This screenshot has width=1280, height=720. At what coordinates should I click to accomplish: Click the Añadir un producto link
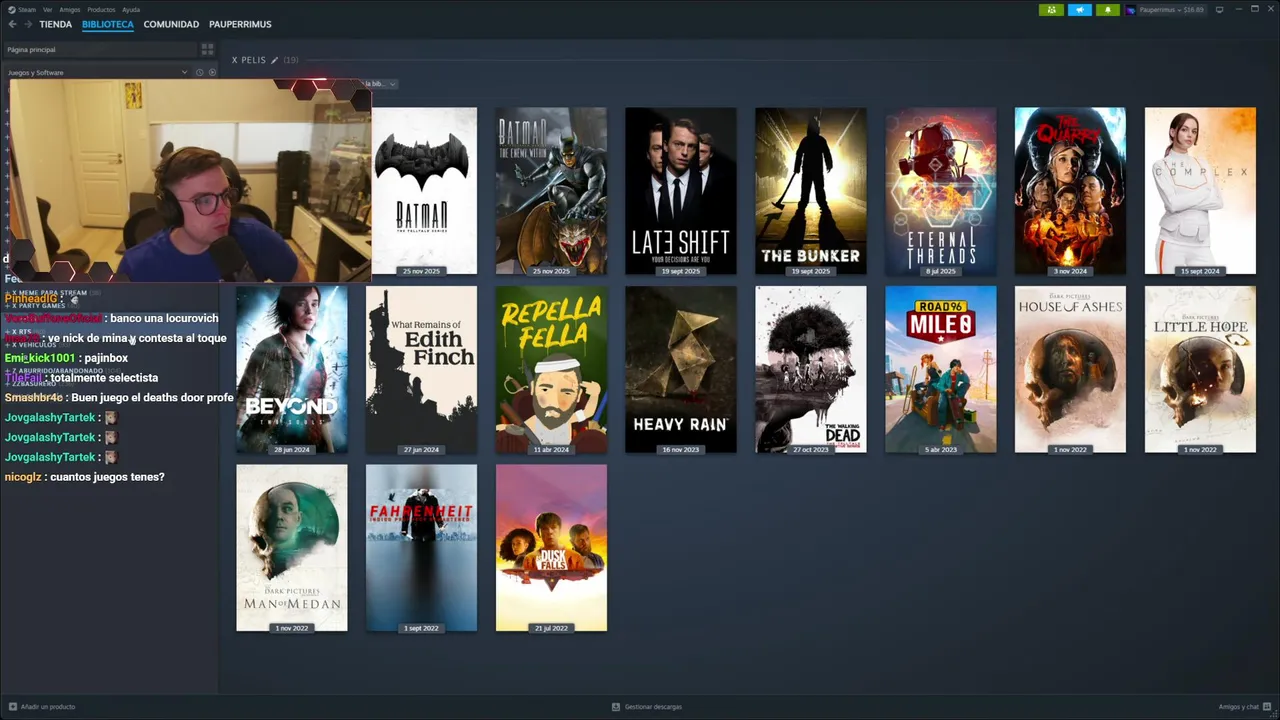click(x=48, y=707)
